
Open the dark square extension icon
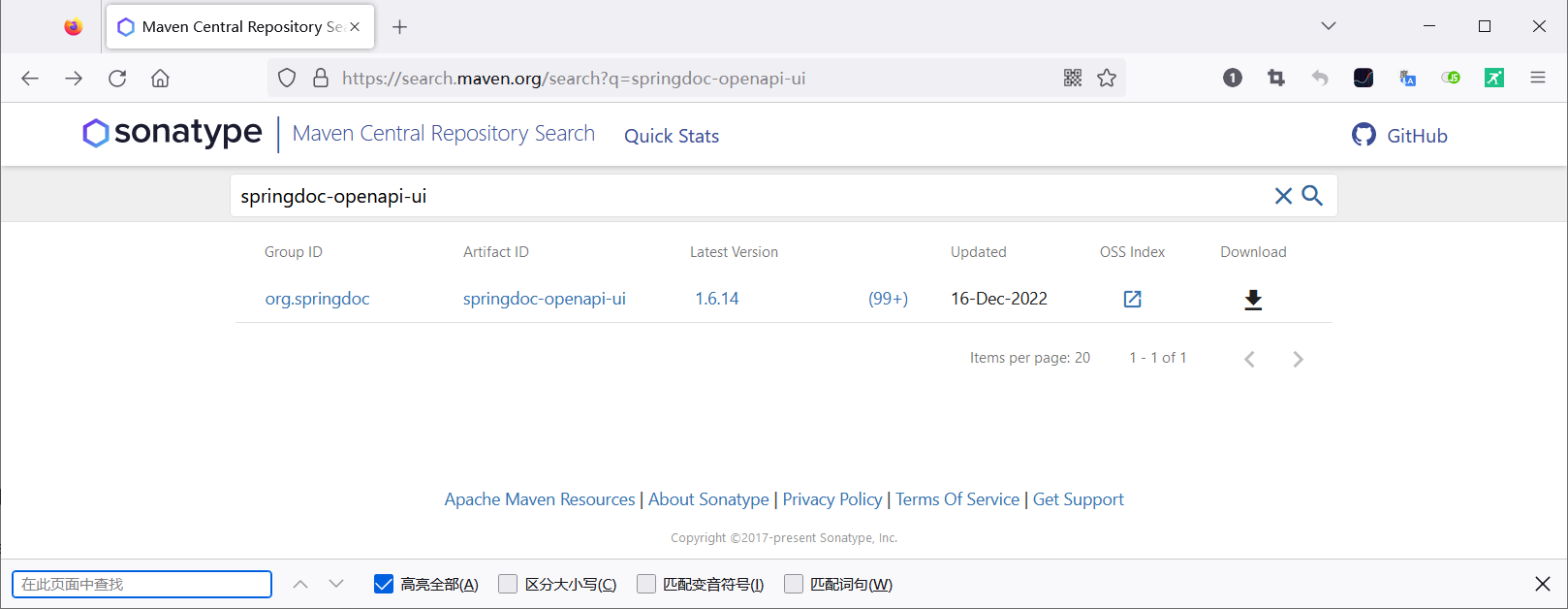1364,79
